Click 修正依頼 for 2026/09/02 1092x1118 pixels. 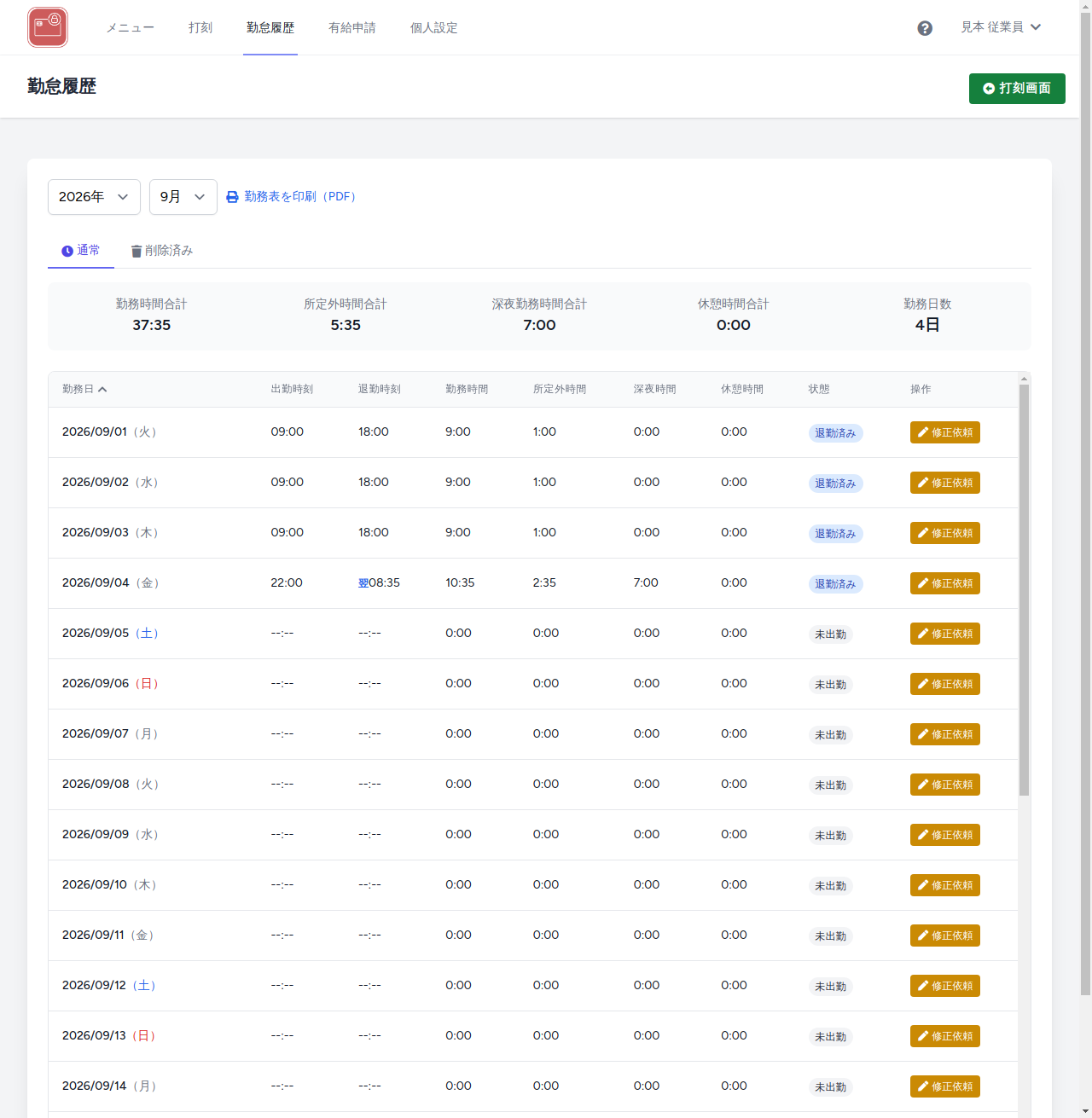(945, 483)
